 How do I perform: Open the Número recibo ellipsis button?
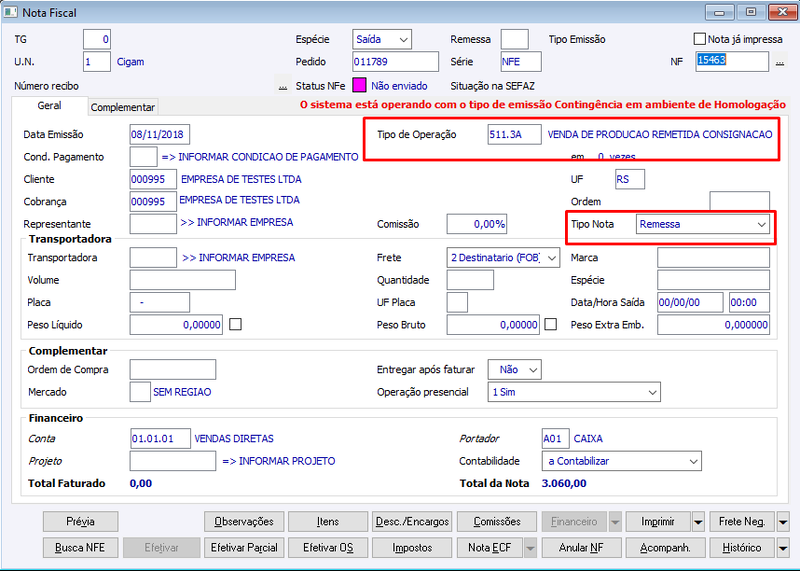tap(283, 86)
